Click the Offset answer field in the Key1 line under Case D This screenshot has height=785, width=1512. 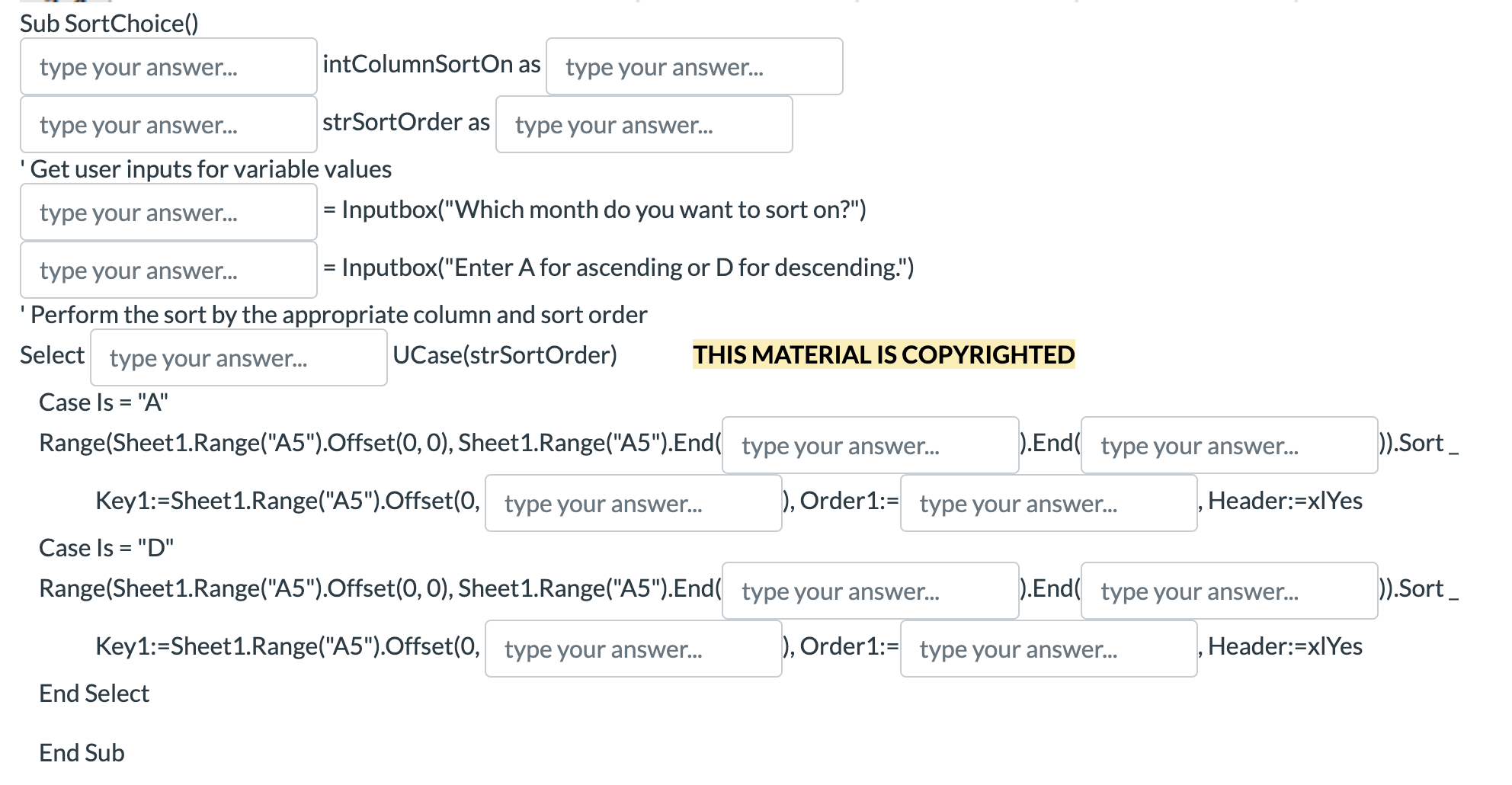point(633,649)
